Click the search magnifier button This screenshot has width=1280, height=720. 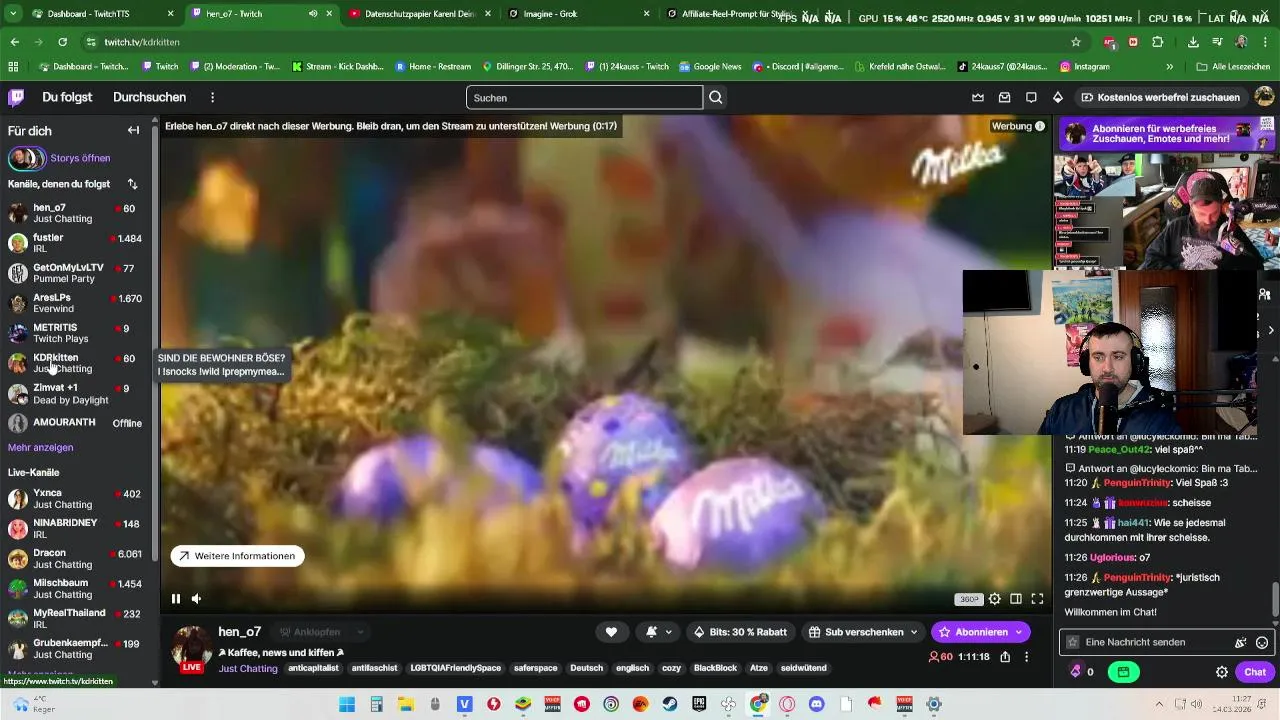[x=716, y=97]
